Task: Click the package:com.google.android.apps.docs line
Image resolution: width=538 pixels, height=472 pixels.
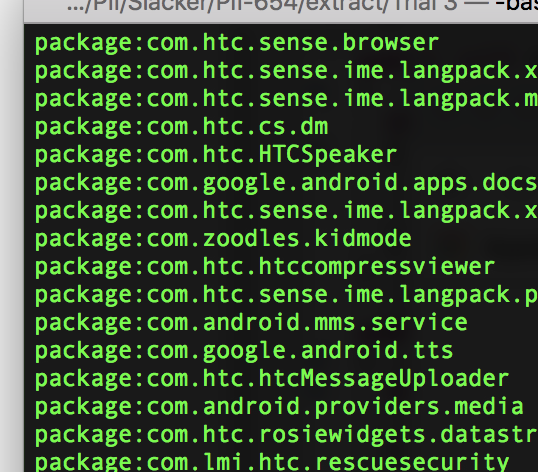Action: [286, 184]
